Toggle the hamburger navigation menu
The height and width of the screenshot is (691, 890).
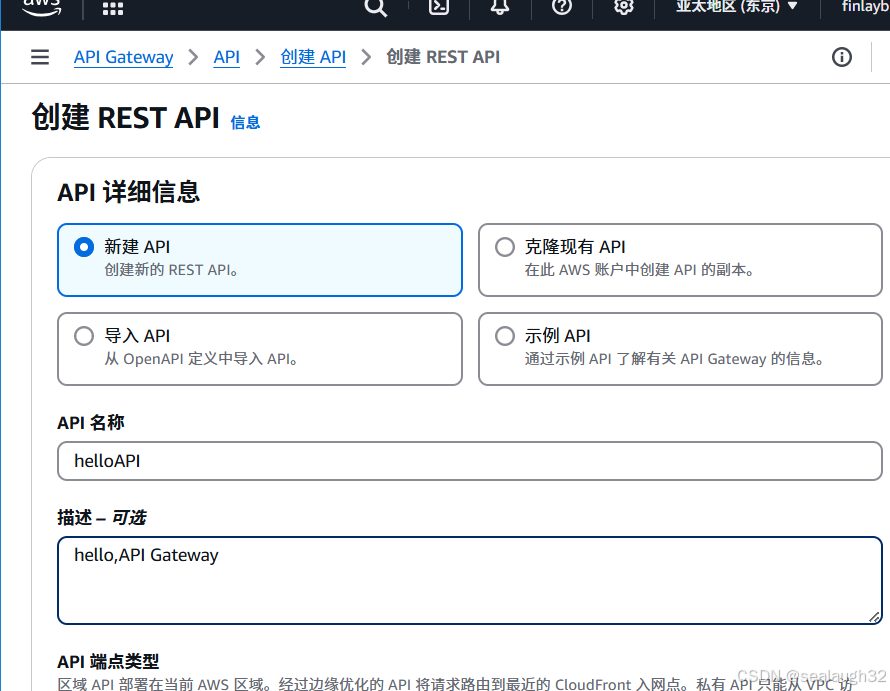click(40, 57)
